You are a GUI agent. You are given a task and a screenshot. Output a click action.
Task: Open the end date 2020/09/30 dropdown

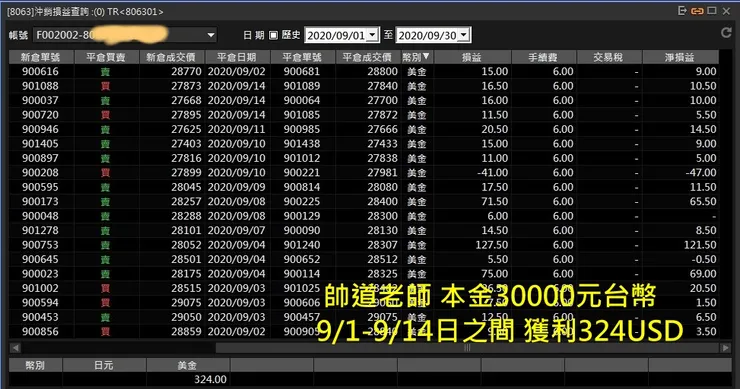pyautogui.click(x=464, y=35)
